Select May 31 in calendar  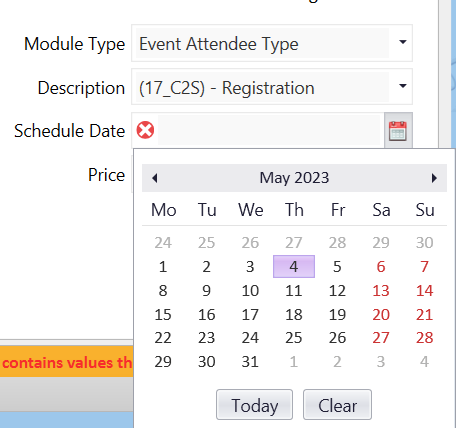click(x=250, y=362)
